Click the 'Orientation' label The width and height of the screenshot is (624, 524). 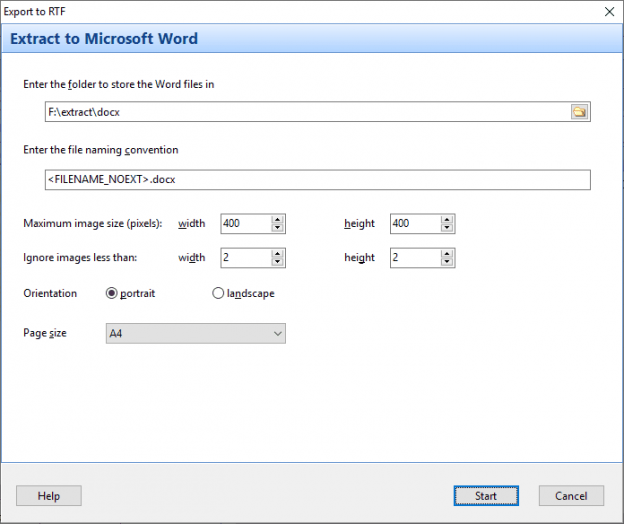click(x=50, y=293)
